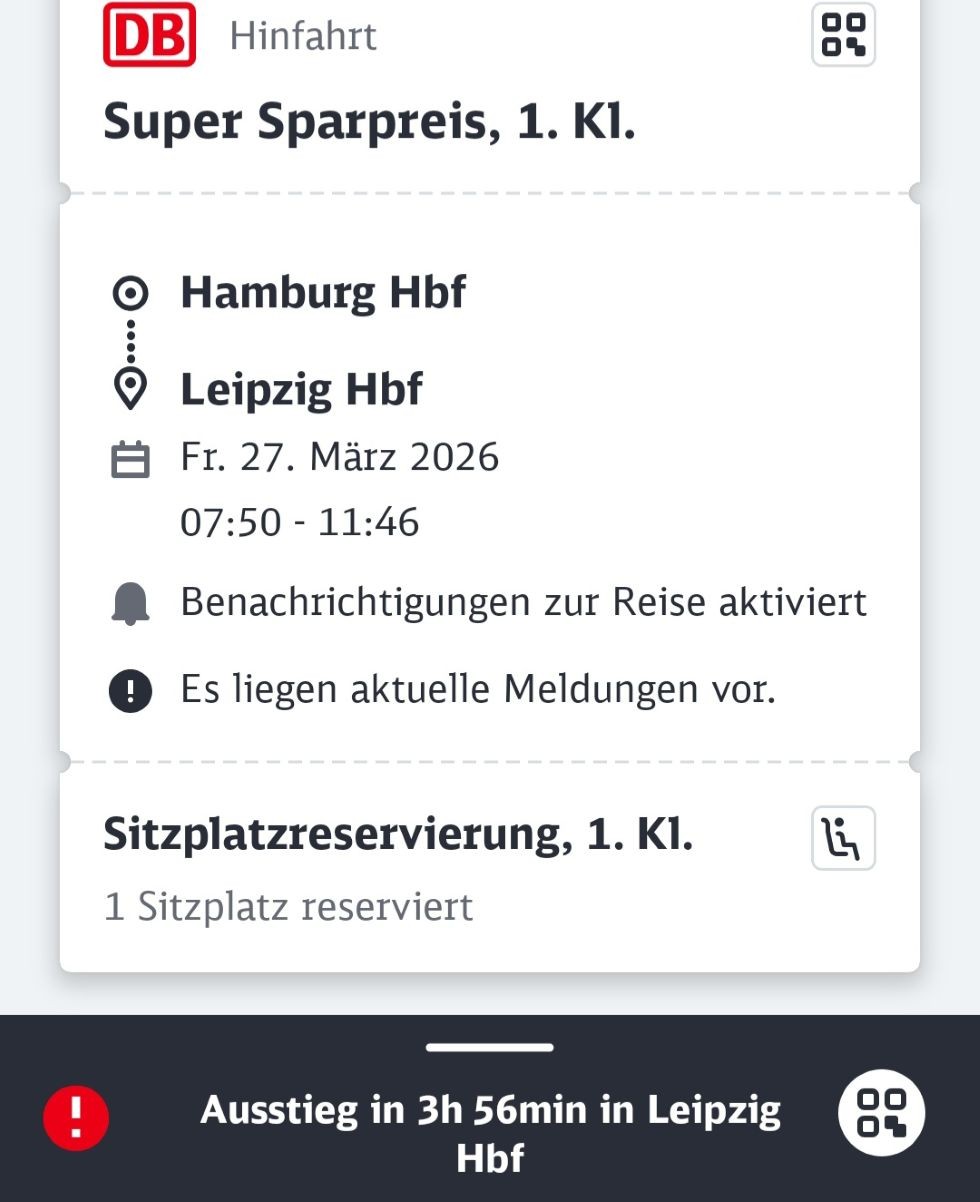
Task: Select Hamburg Hbf departure station
Action: click(x=323, y=293)
